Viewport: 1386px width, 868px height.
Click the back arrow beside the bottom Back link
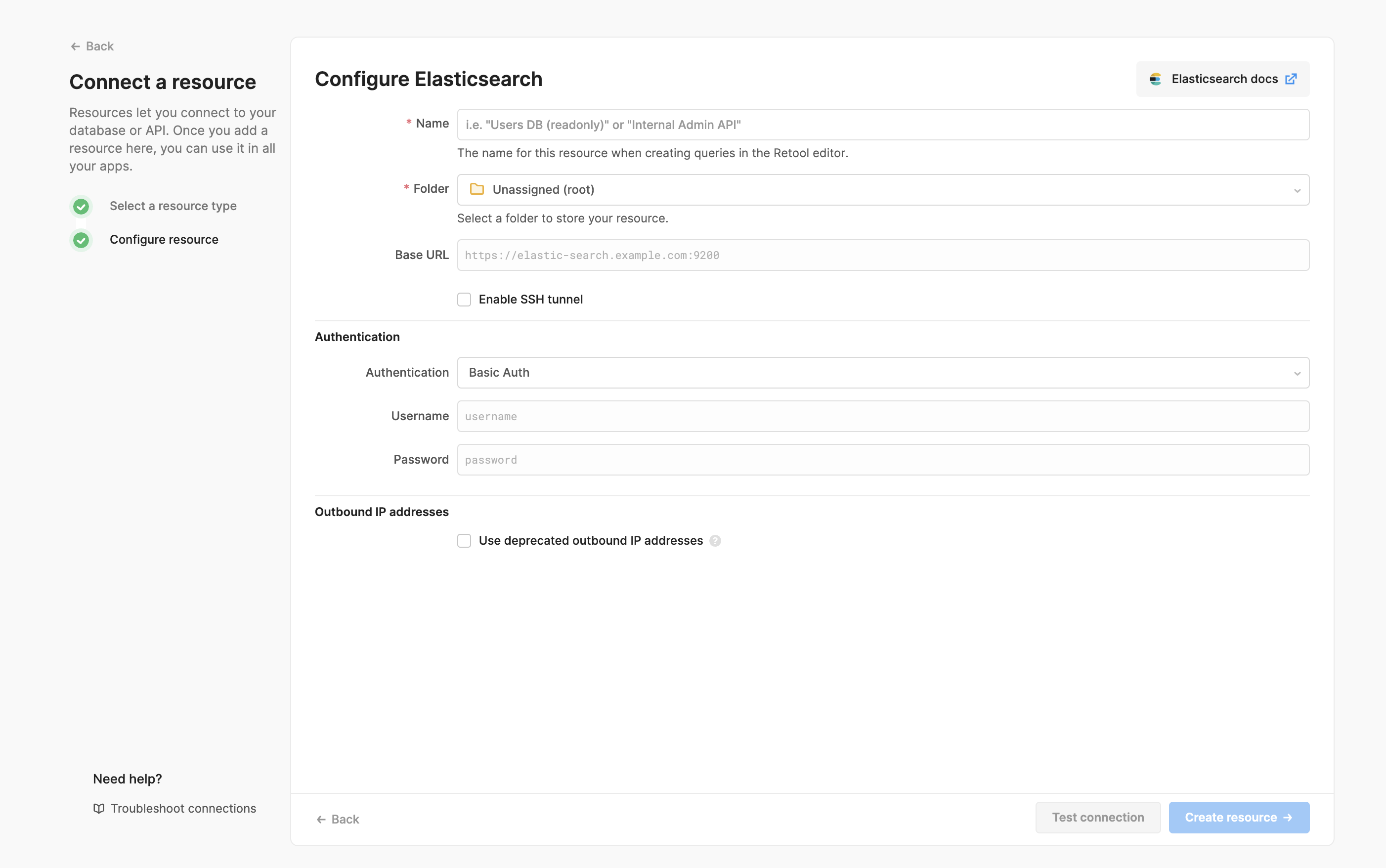click(x=322, y=819)
